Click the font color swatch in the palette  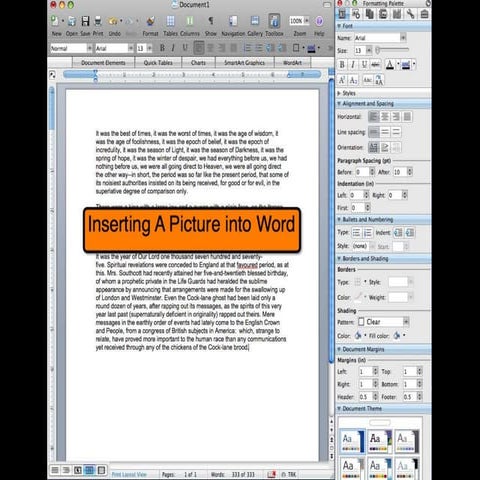pyautogui.click(x=390, y=64)
